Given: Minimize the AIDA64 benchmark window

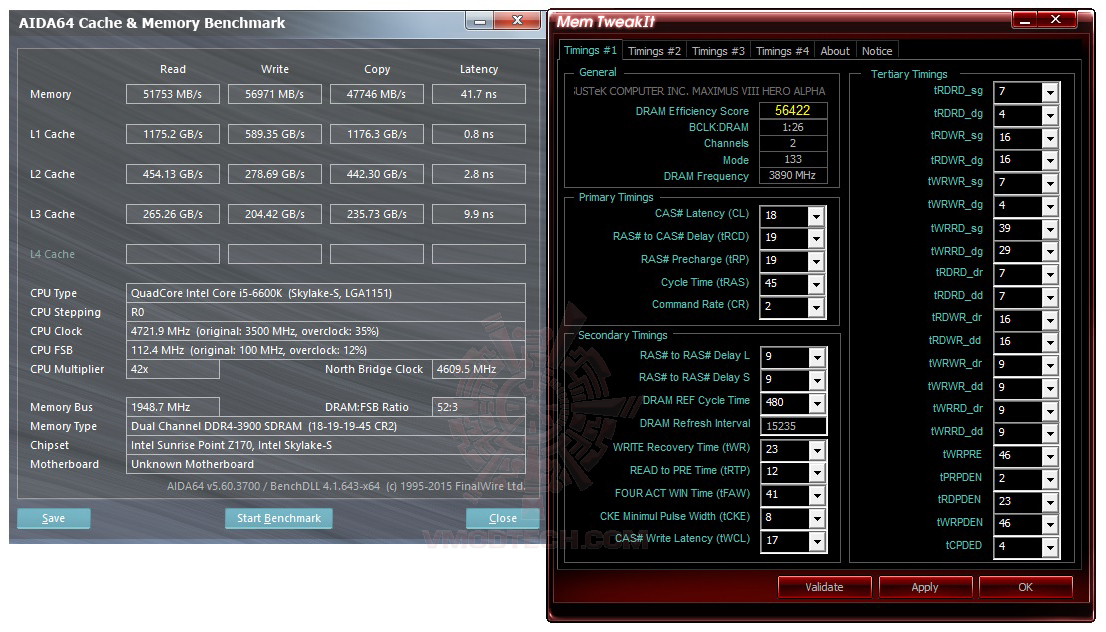Looking at the screenshot, I should click(480, 21).
